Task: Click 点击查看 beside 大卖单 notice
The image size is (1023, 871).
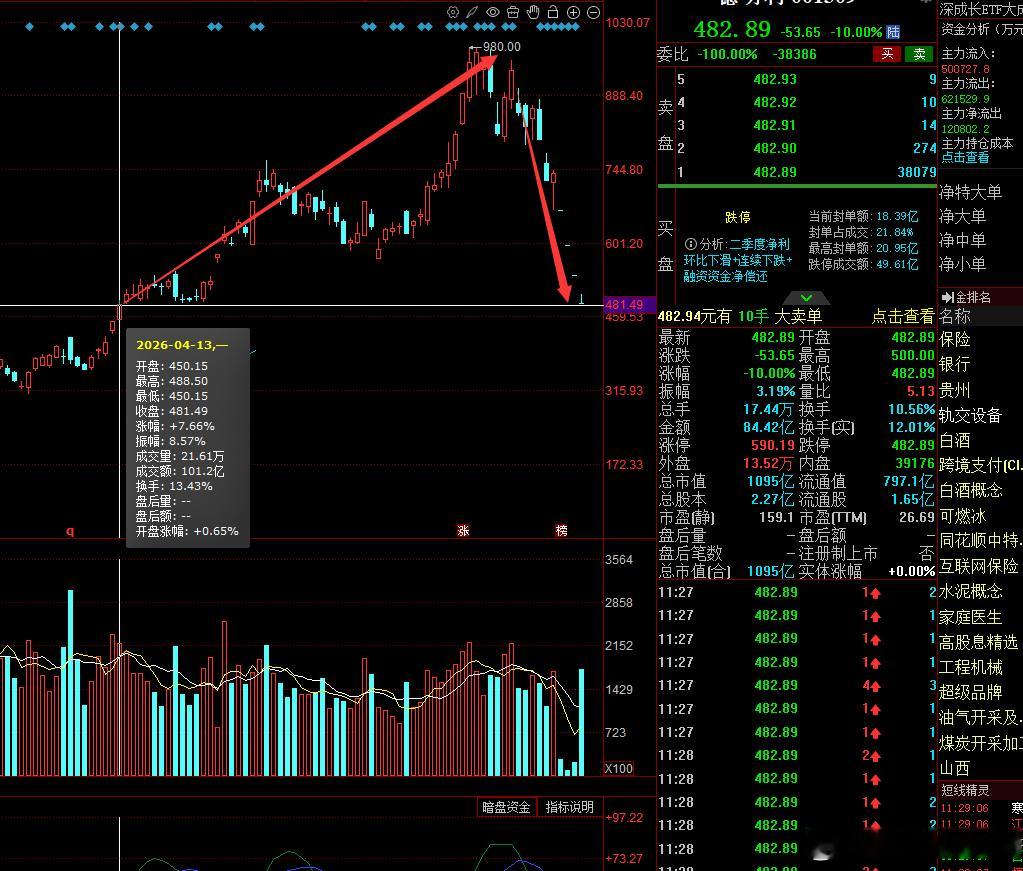Action: pos(903,316)
